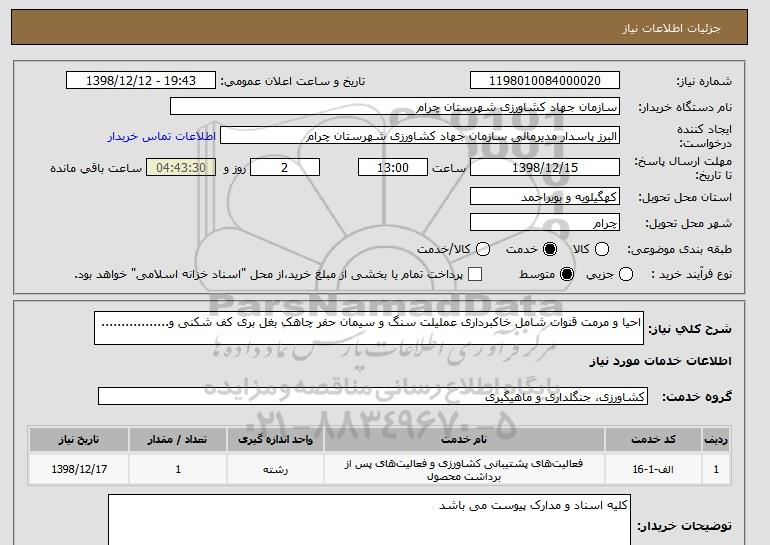The width and height of the screenshot is (770, 545).
Task: Click the announcement date field 1398/12/12 - 19:43
Action: click(x=141, y=81)
